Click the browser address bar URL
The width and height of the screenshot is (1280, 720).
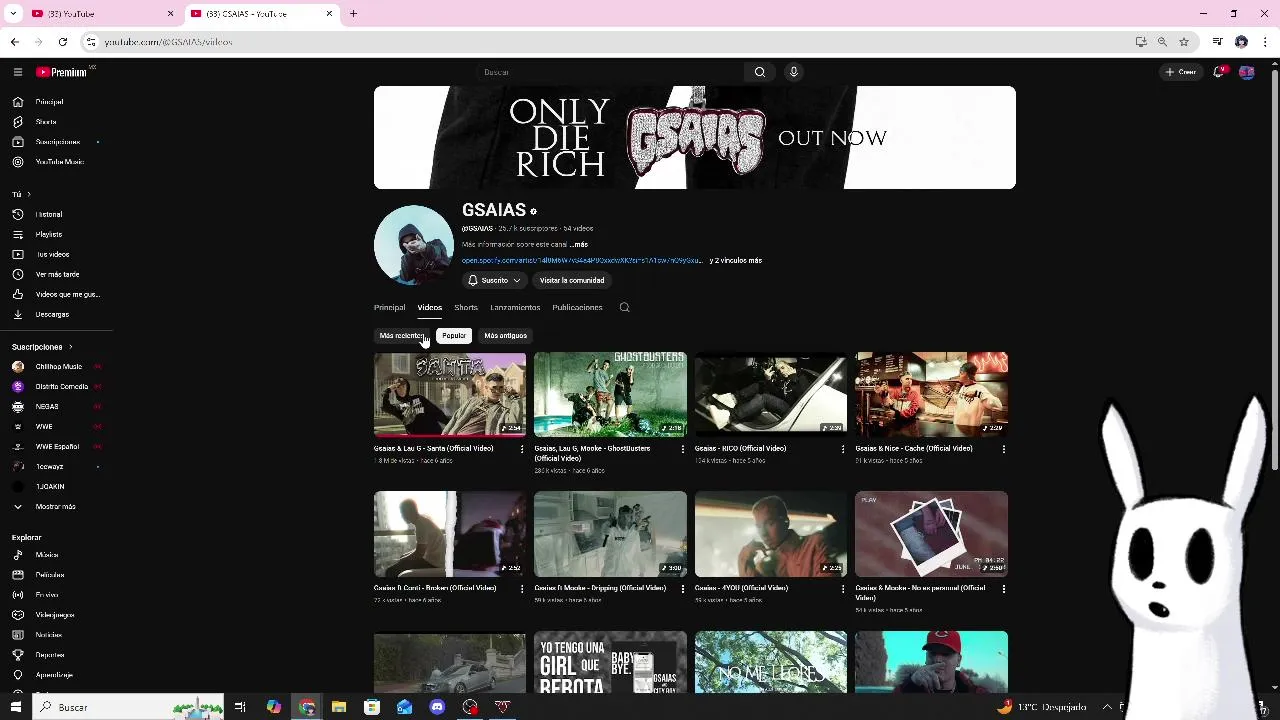tap(168, 42)
